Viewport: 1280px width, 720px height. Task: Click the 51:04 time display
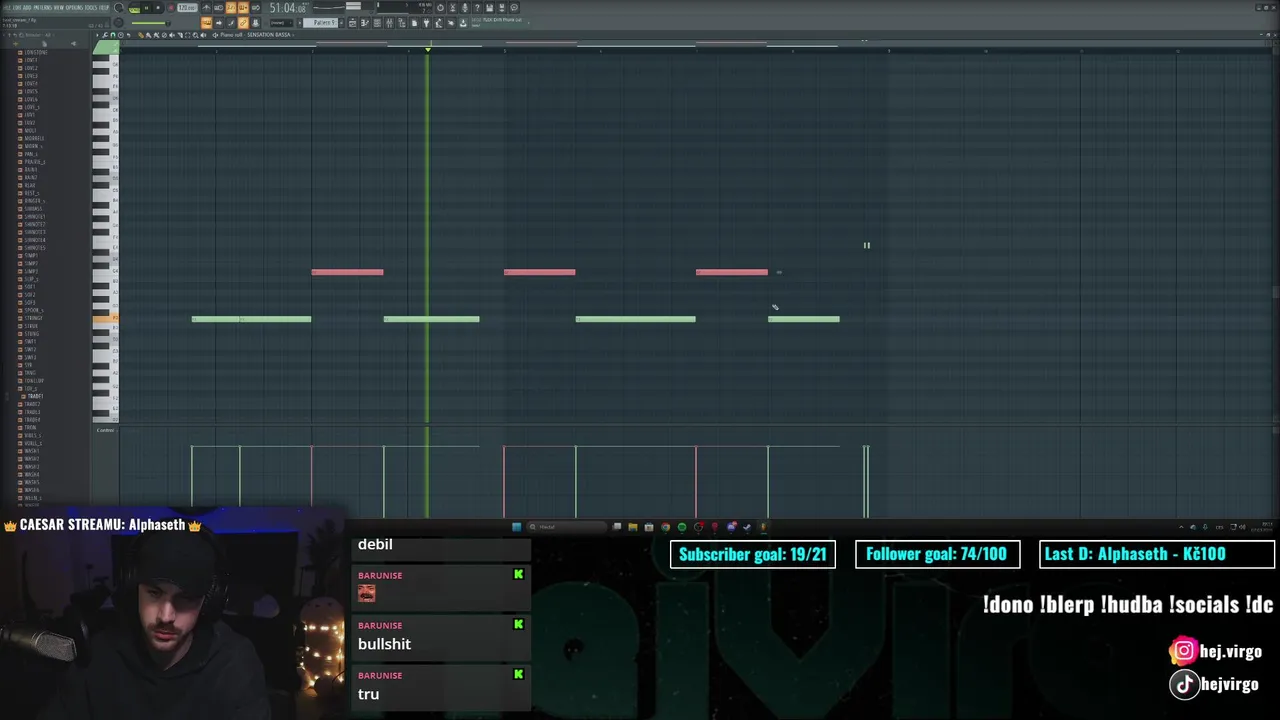(289, 8)
